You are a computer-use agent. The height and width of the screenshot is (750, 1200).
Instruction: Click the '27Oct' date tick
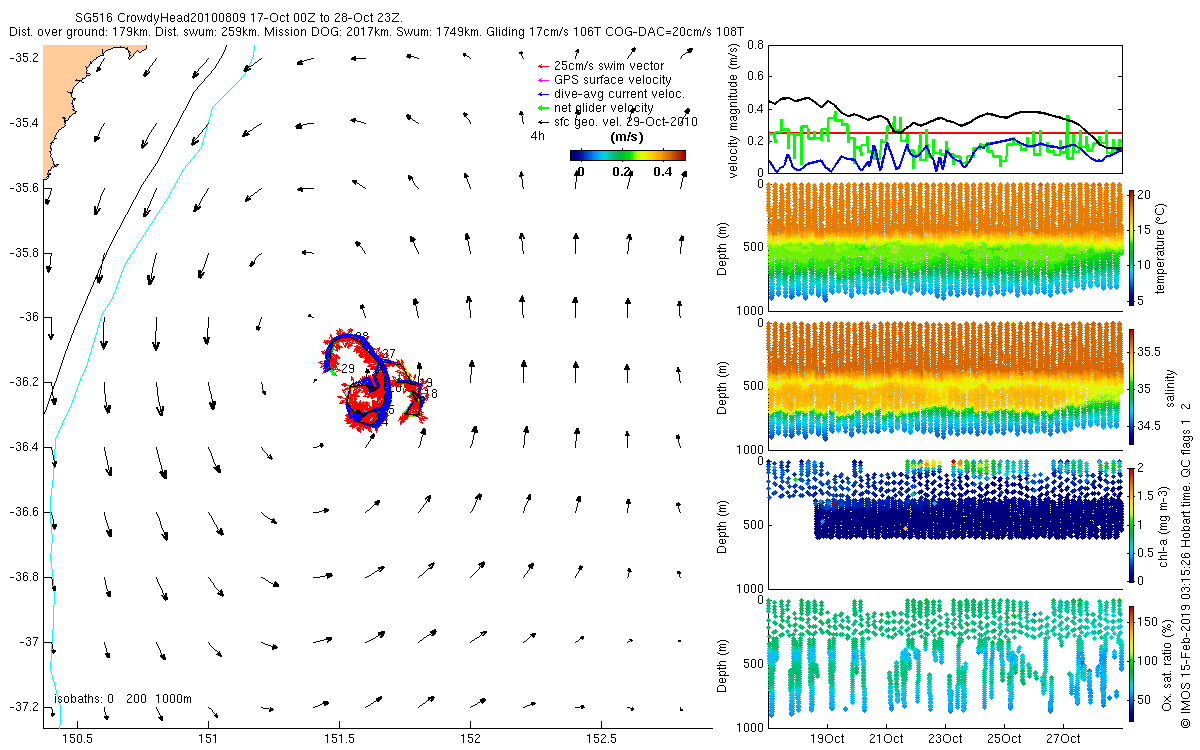1063,739
